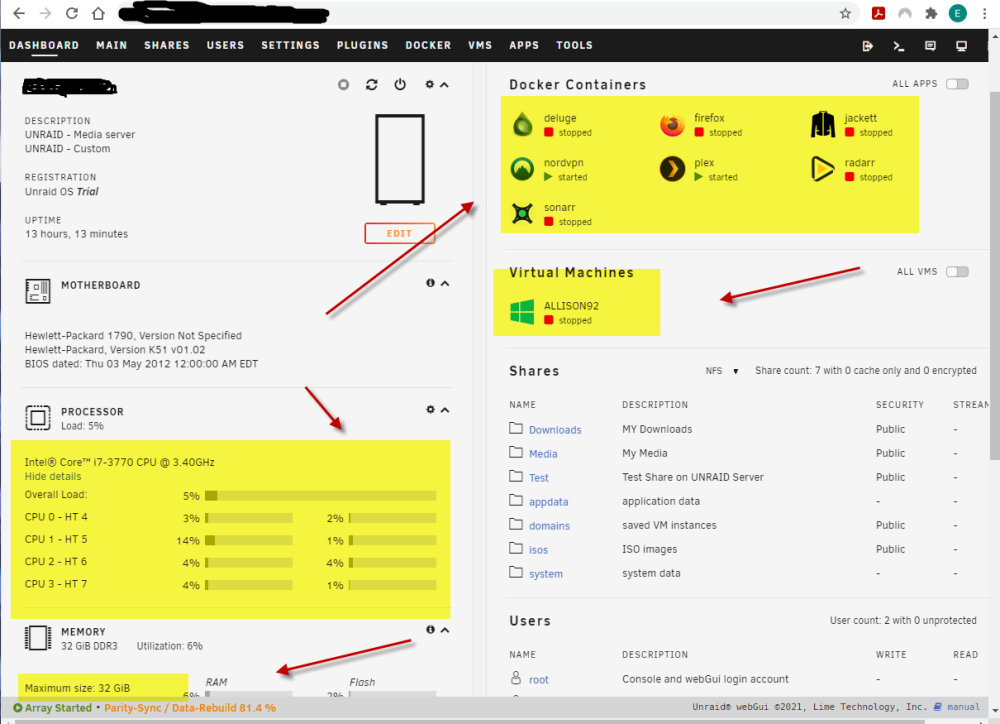Open the Downloads share link

pyautogui.click(x=555, y=430)
